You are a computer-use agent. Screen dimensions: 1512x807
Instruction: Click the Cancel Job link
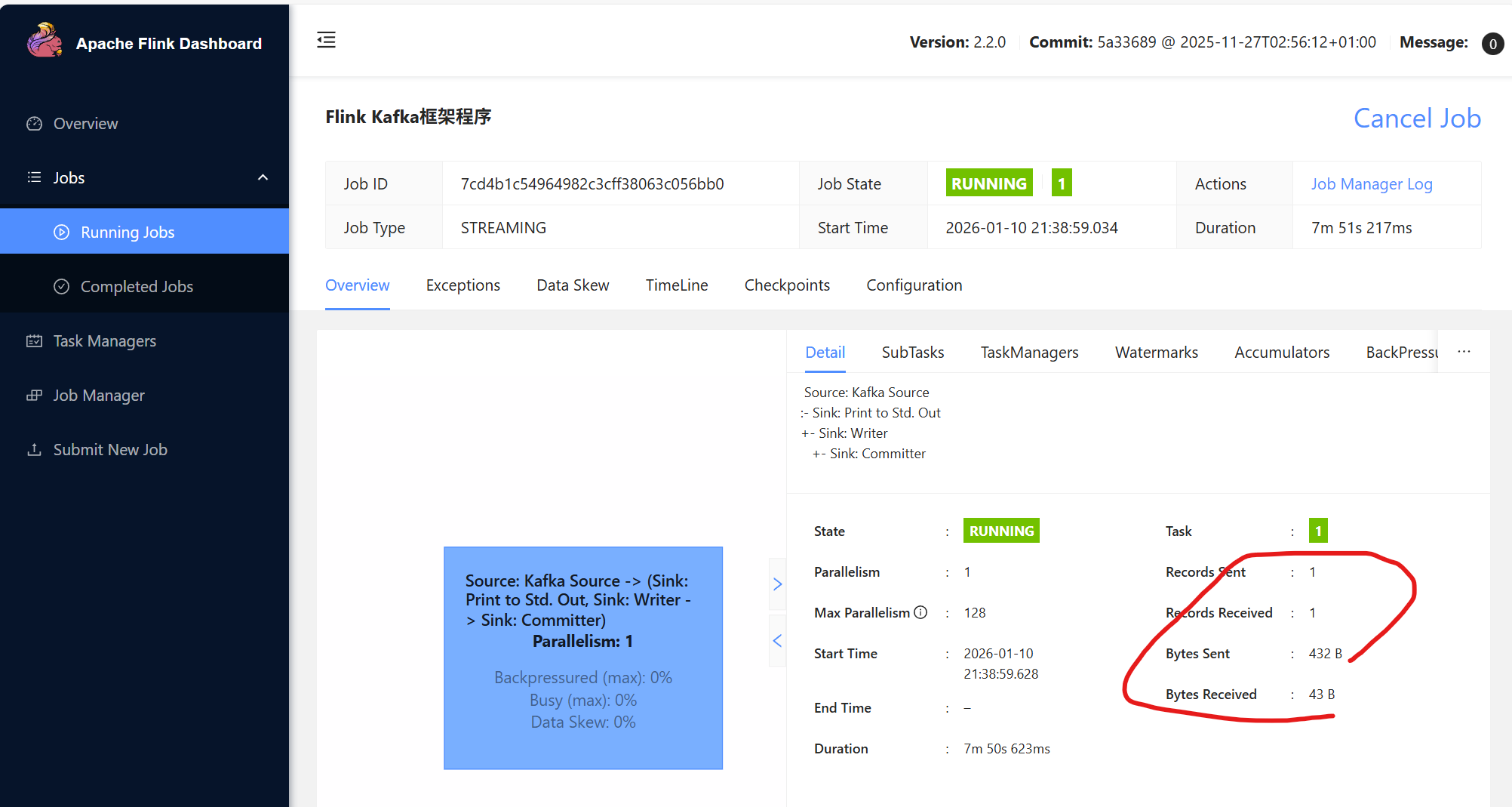click(x=1417, y=119)
